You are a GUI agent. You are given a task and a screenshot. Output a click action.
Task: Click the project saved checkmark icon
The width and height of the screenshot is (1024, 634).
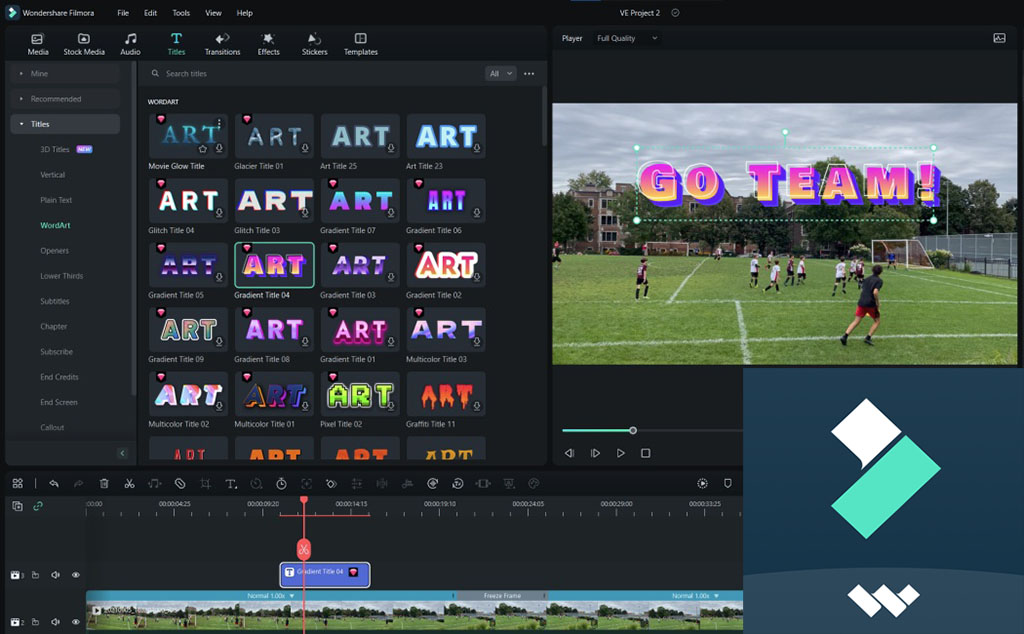click(x=675, y=13)
